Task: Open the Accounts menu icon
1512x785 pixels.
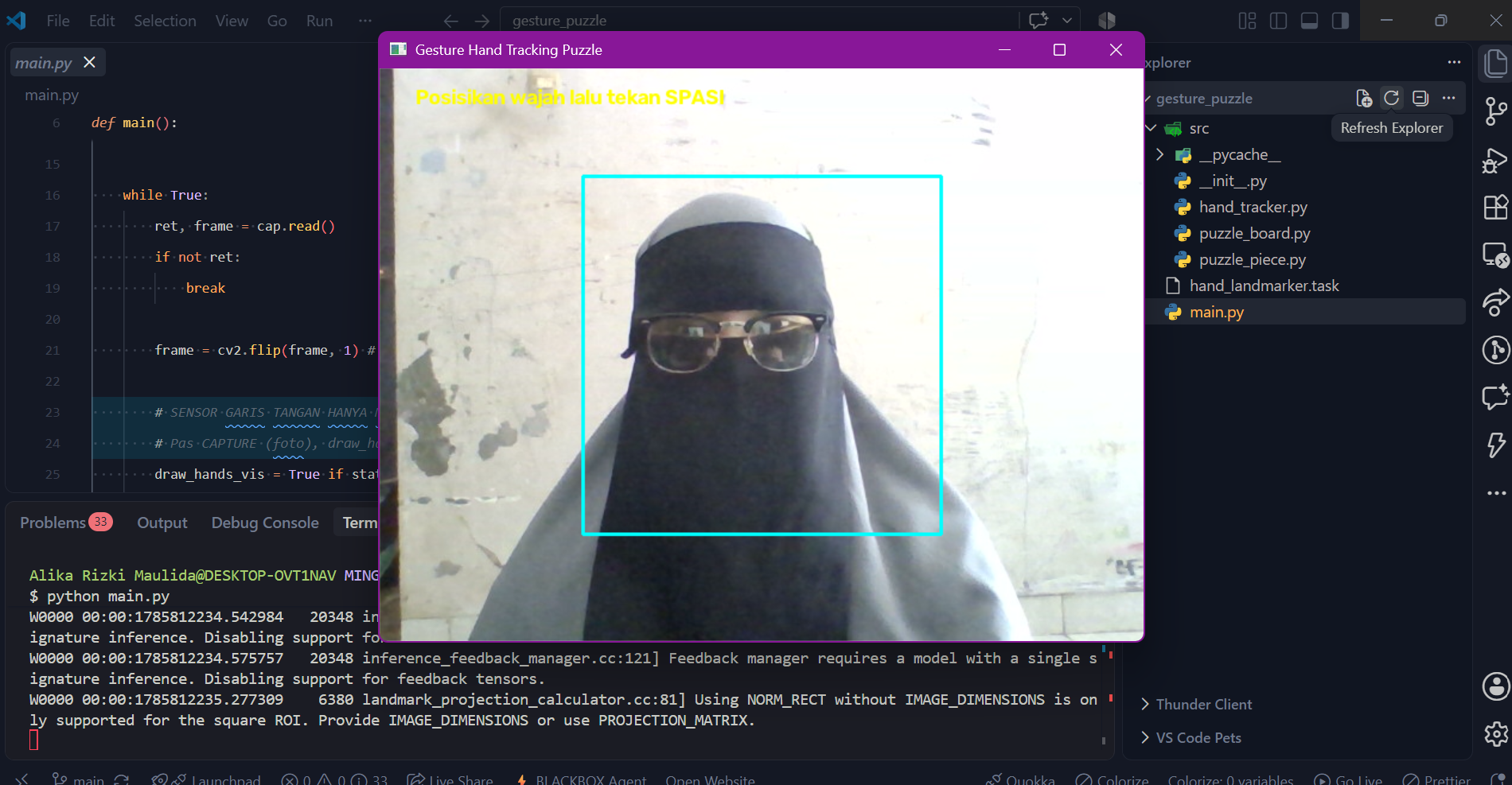Action: [1496, 686]
